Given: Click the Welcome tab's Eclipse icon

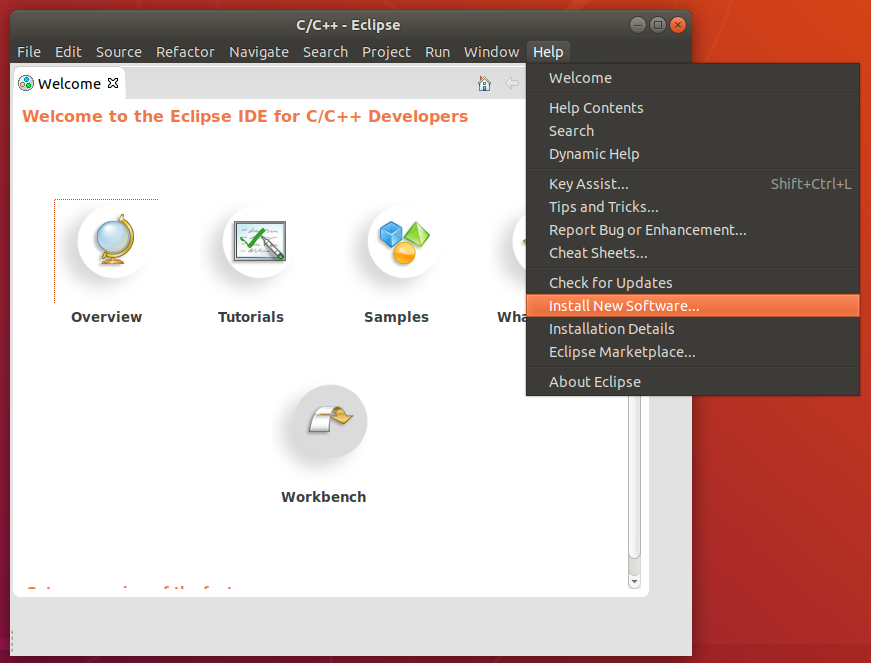Looking at the screenshot, I should (26, 83).
